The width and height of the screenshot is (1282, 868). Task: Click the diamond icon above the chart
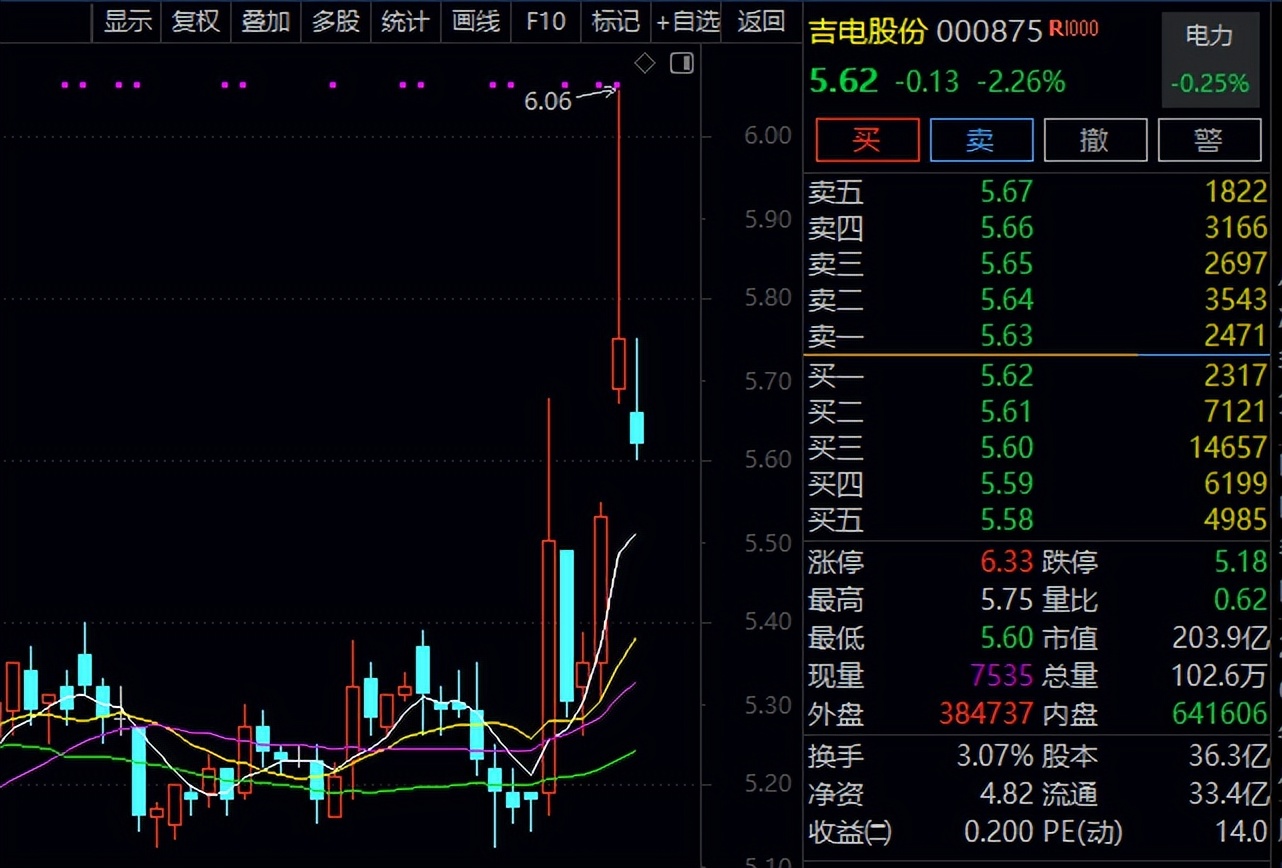[x=646, y=64]
